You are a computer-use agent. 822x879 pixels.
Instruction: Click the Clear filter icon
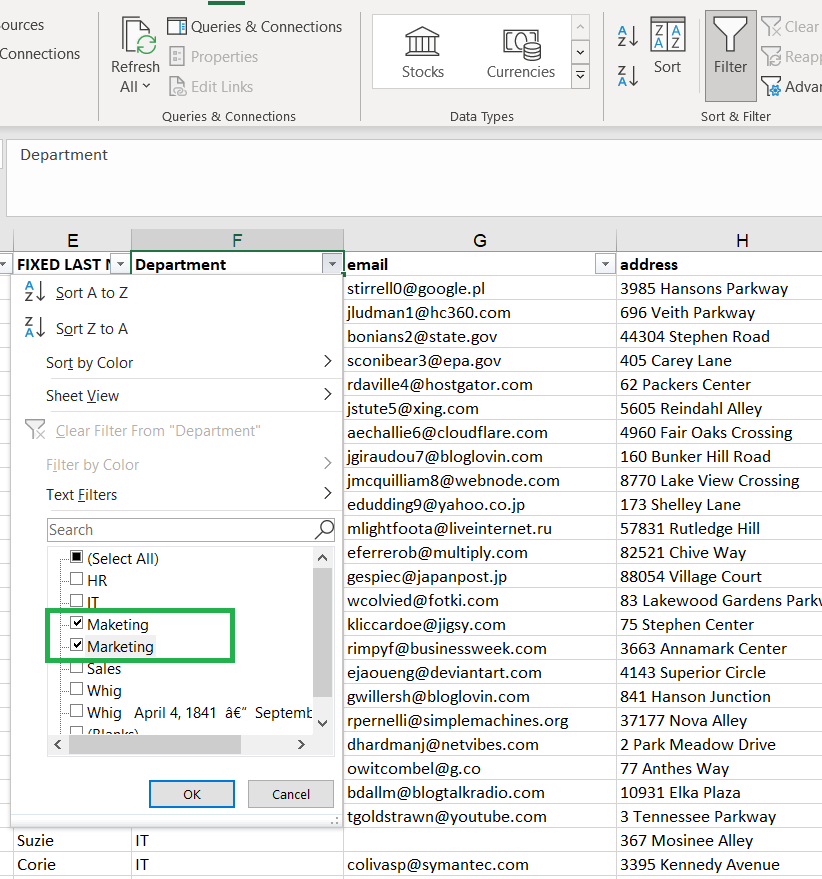(771, 26)
